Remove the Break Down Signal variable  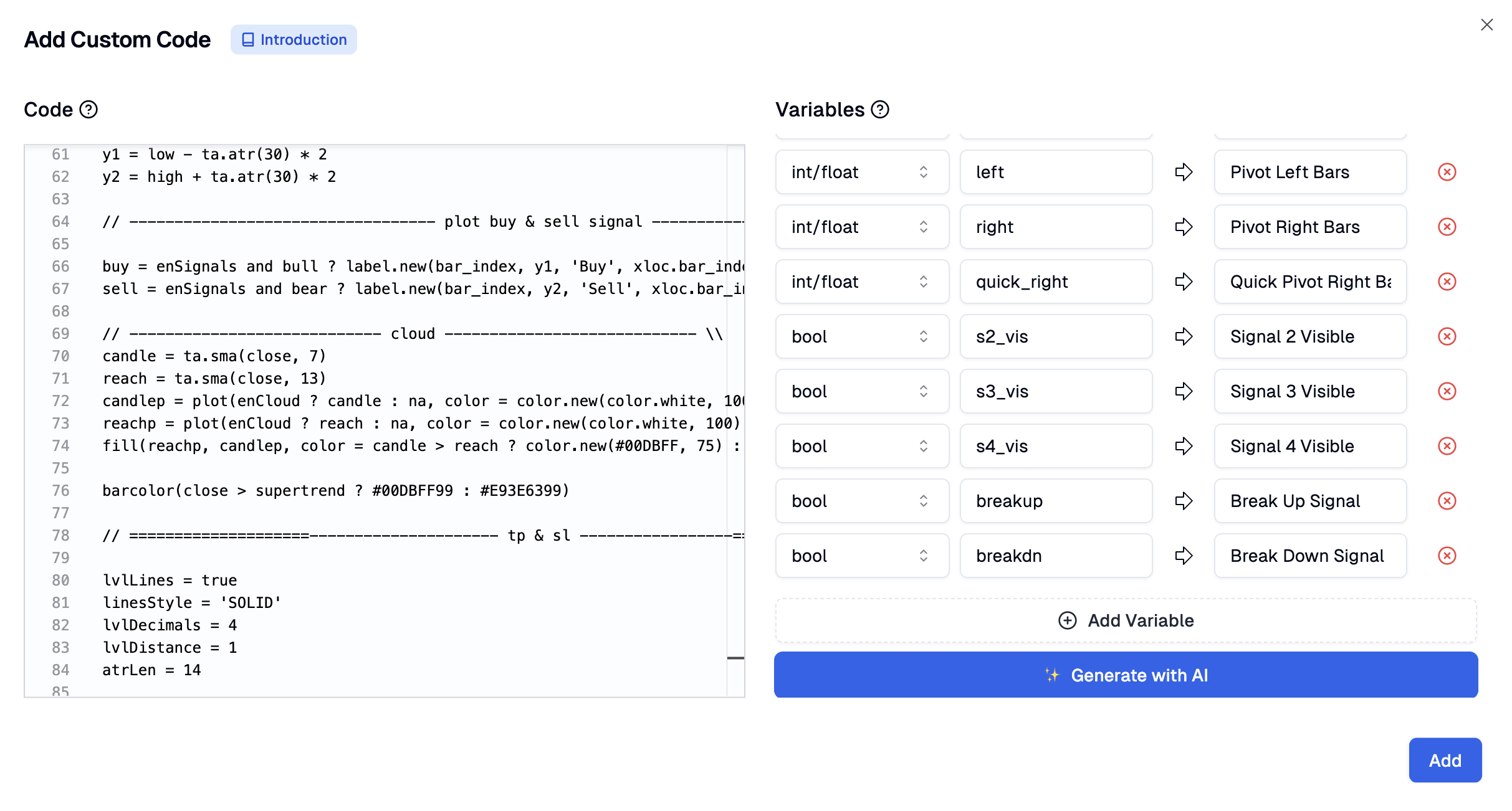1447,556
